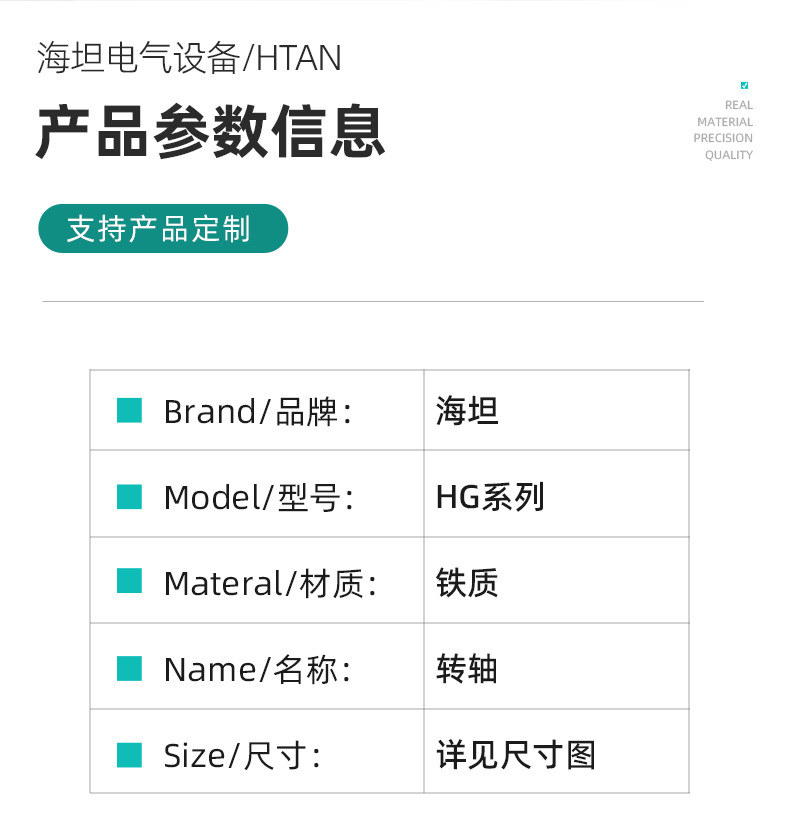This screenshot has width=790, height=835.
Task: Click the small check icon above REAL
Action: (x=744, y=86)
